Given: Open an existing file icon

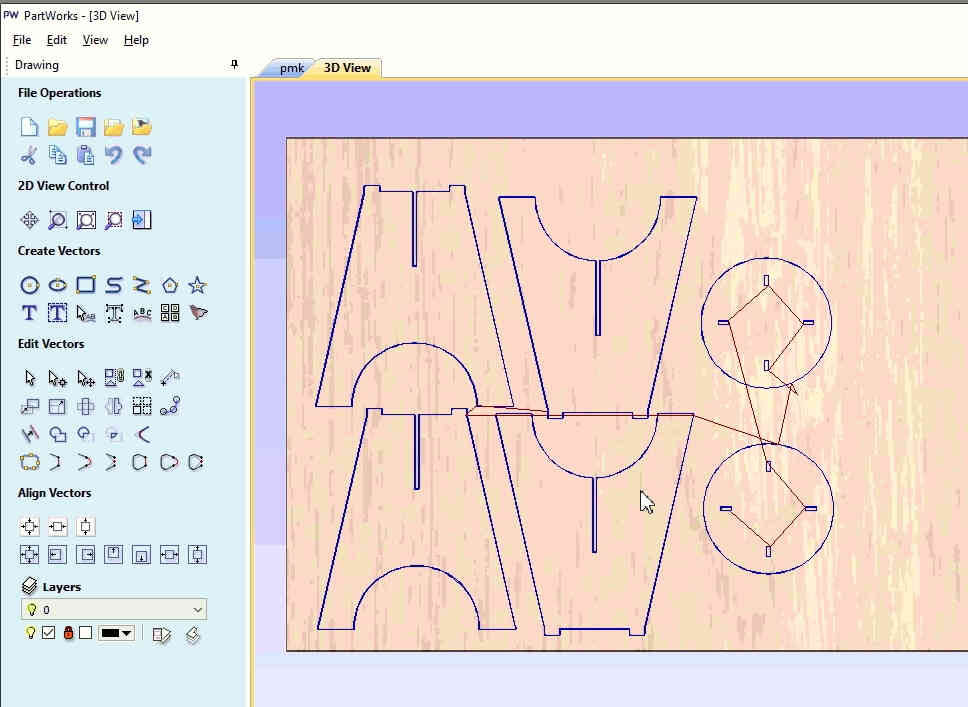Looking at the screenshot, I should click(x=57, y=127).
